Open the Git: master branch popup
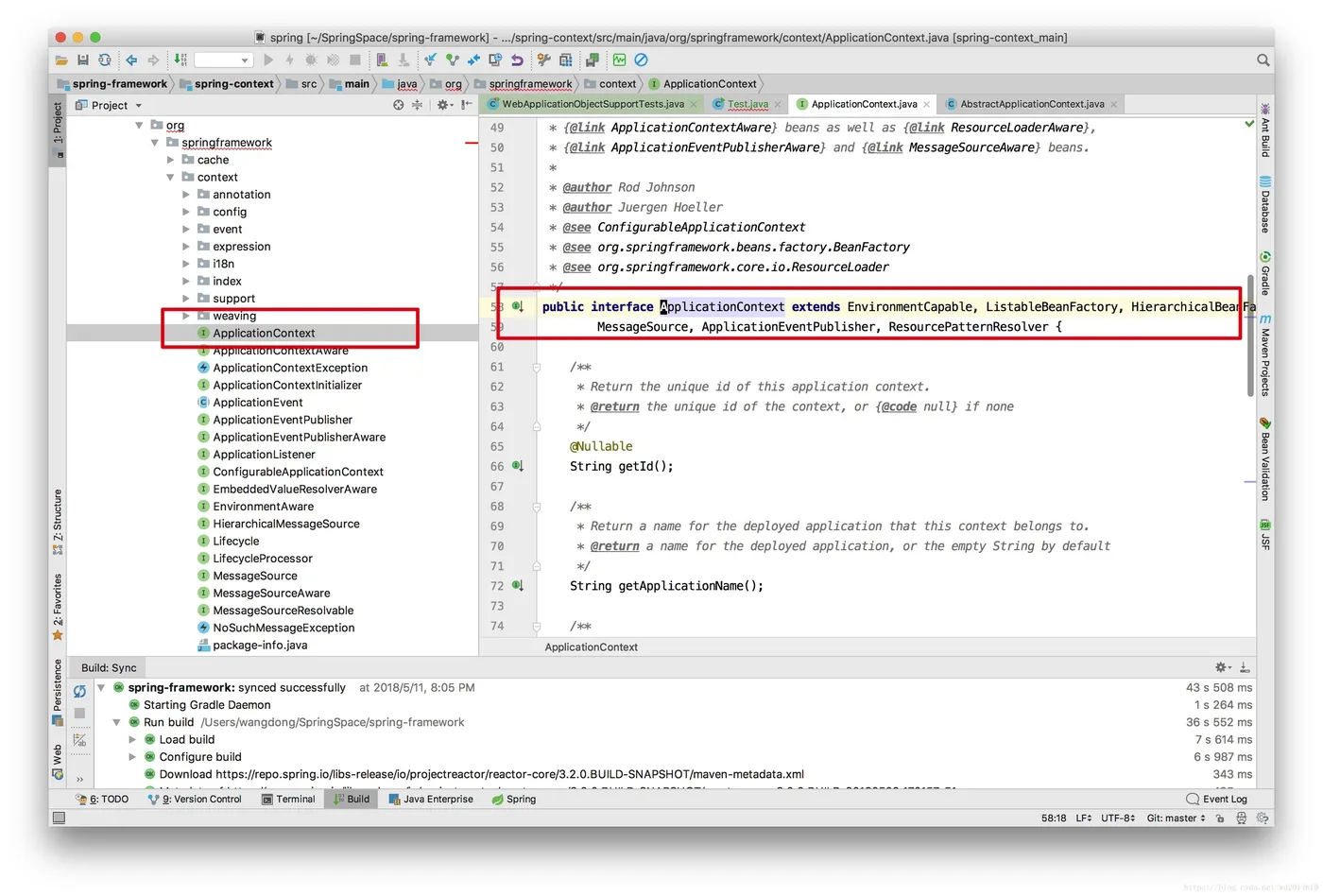This screenshot has height=896, width=1323. pos(1176,818)
